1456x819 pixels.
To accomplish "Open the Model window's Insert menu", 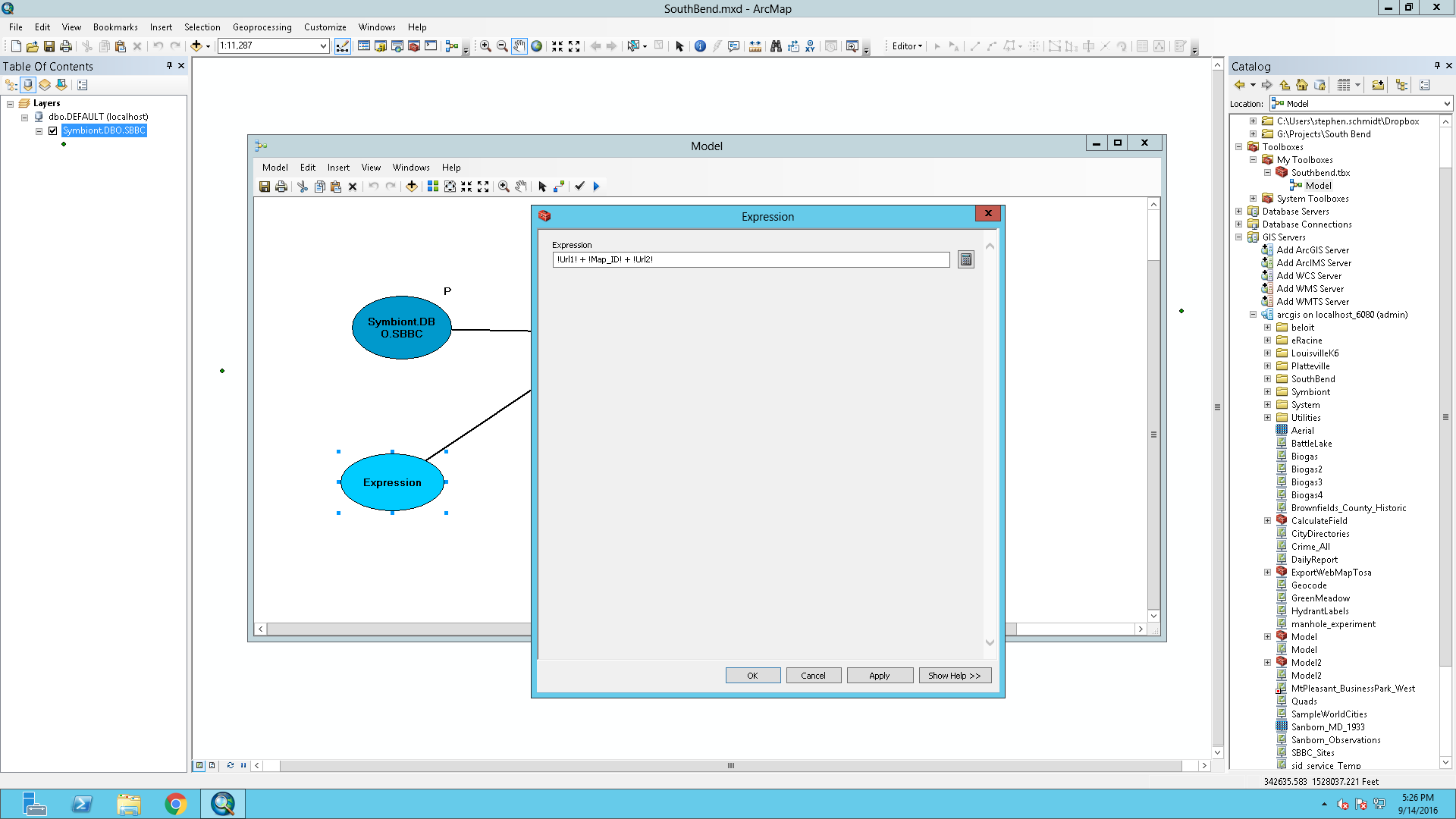I will tap(338, 168).
